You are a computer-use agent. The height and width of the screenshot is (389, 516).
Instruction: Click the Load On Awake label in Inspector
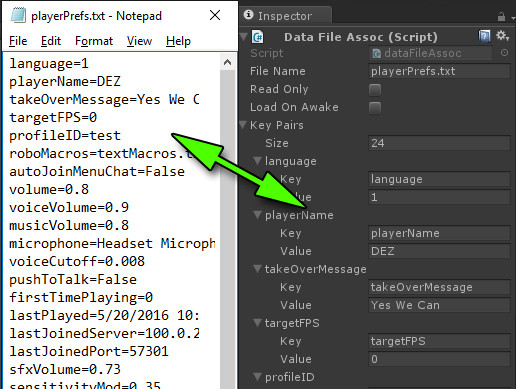294,107
